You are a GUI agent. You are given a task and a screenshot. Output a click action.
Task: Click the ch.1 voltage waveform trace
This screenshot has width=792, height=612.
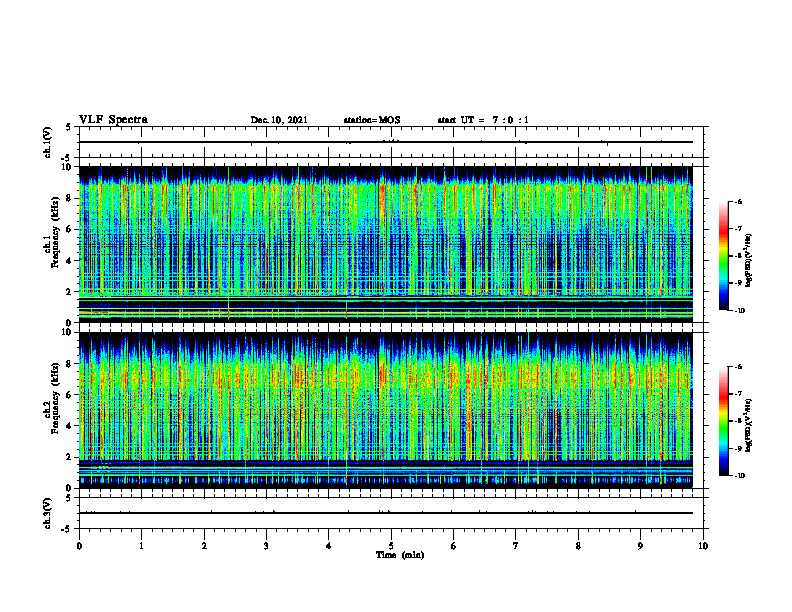tap(386, 142)
